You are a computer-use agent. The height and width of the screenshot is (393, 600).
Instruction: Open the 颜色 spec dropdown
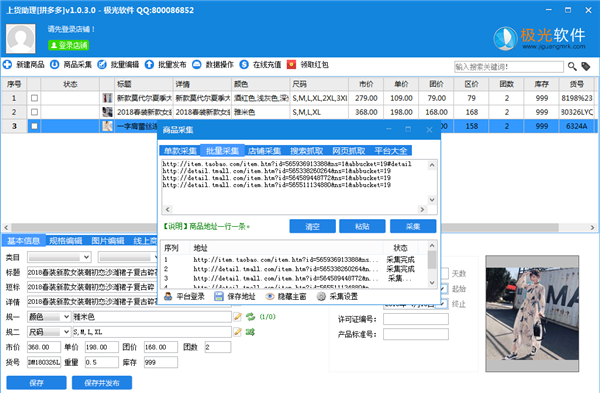[49, 317]
